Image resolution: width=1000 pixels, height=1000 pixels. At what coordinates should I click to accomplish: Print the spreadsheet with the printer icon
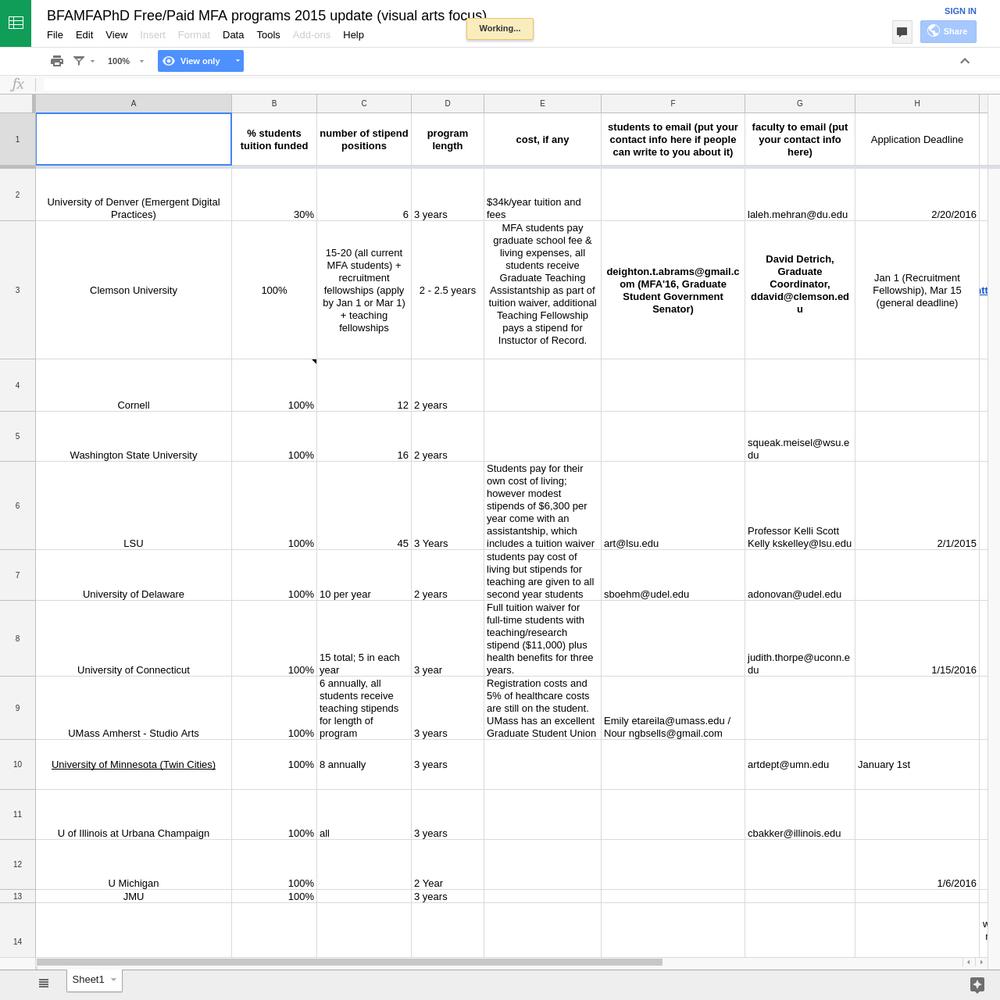tap(57, 61)
